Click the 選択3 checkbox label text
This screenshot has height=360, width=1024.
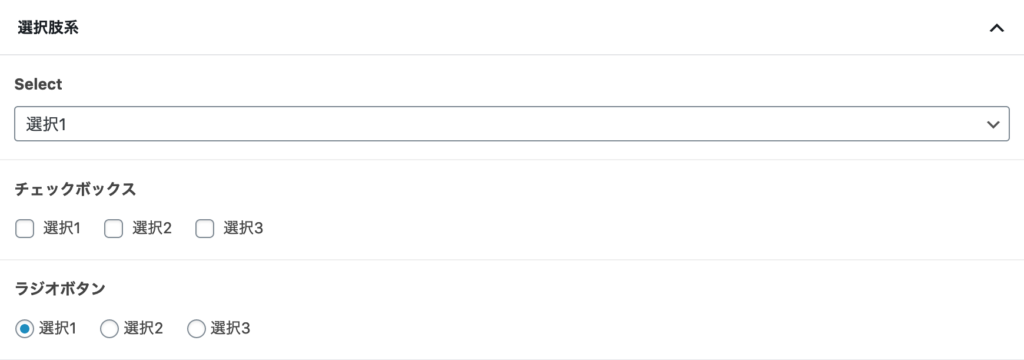(x=243, y=229)
